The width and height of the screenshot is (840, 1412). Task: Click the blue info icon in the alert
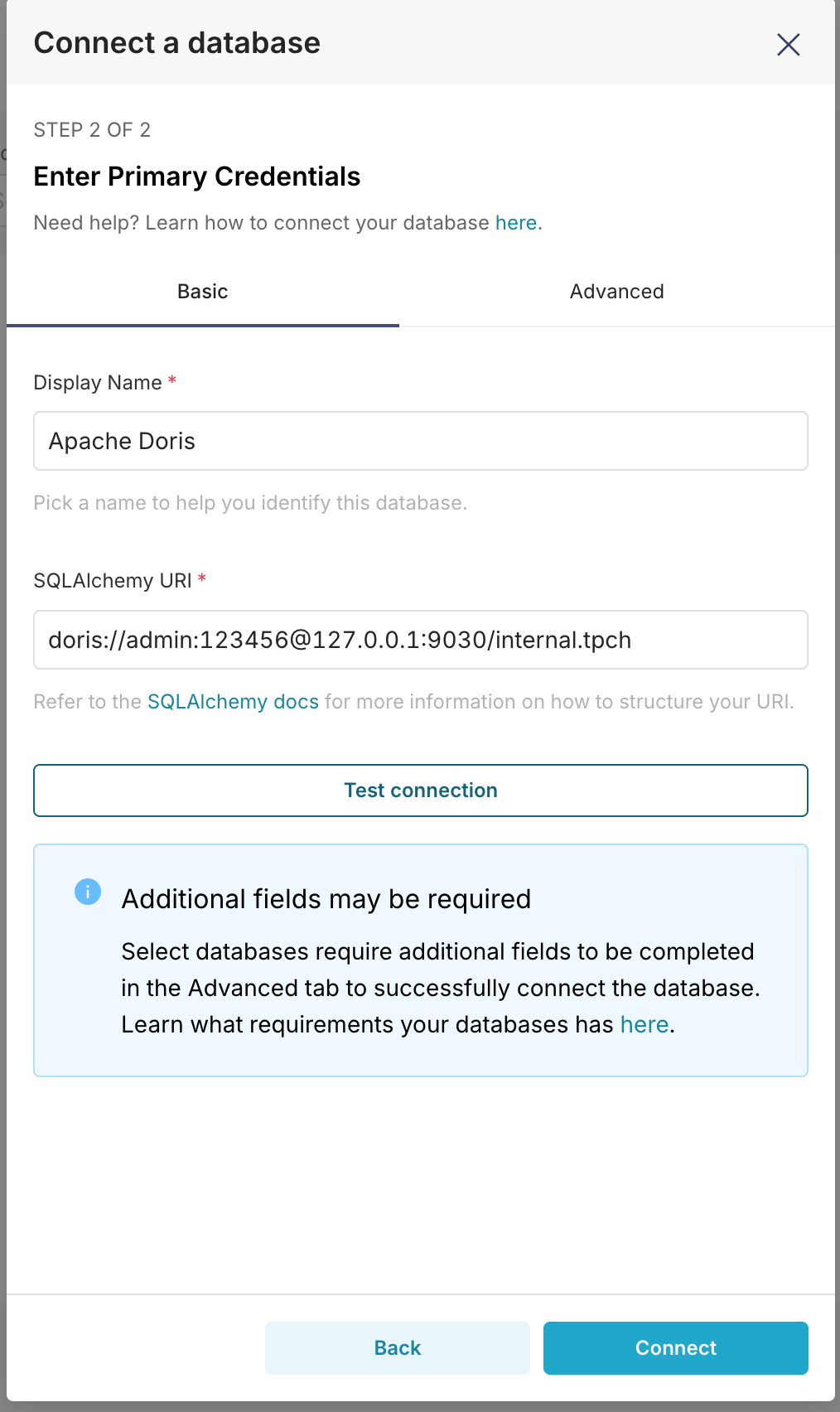pos(88,892)
